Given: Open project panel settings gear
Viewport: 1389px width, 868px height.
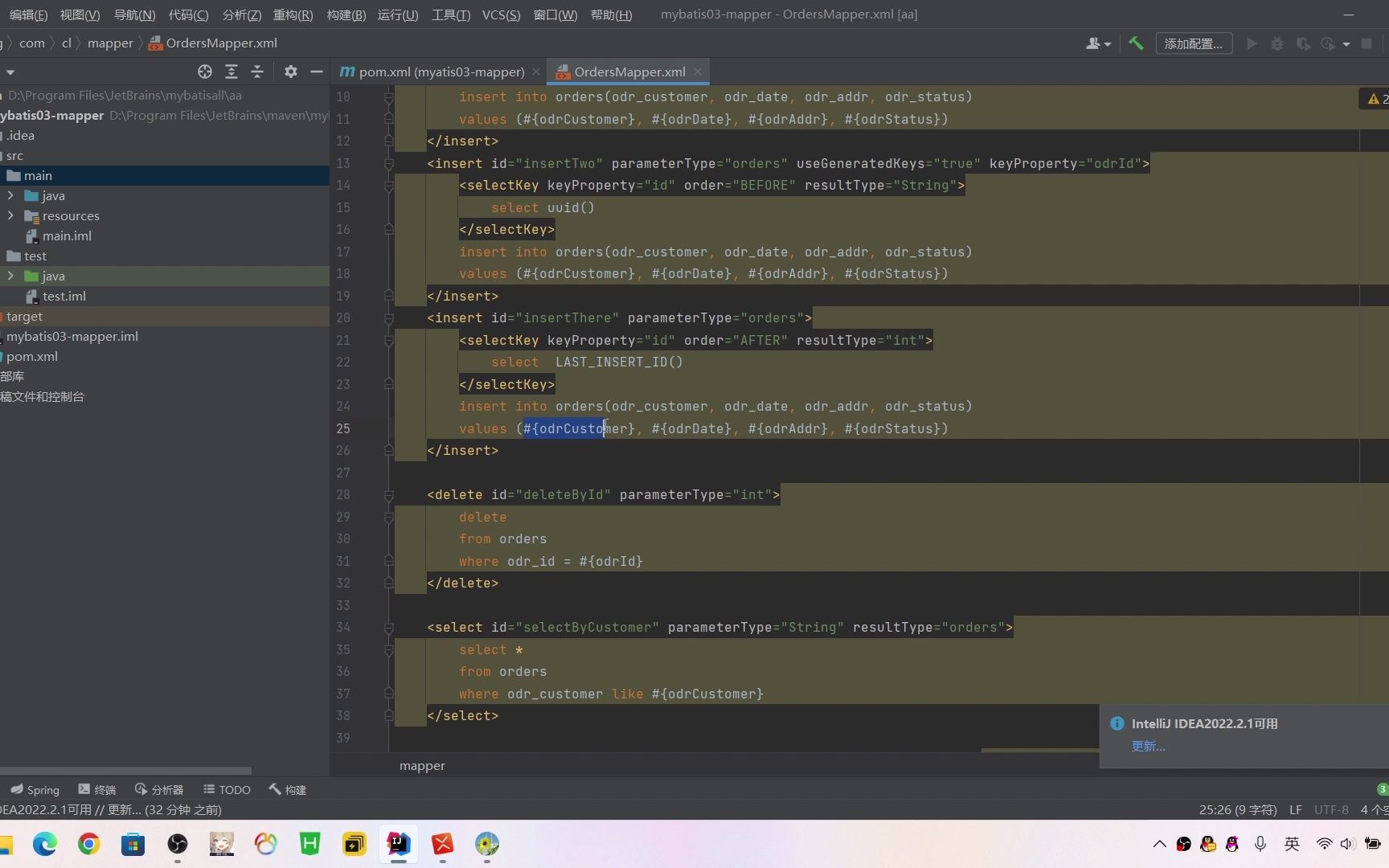Looking at the screenshot, I should click(x=291, y=72).
